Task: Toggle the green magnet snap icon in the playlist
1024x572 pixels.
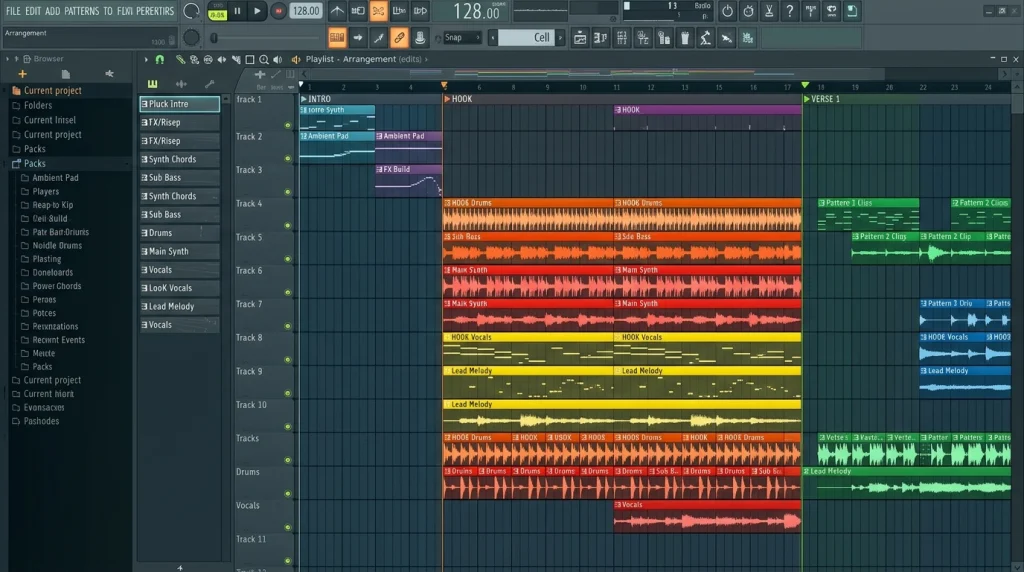Action: pyautogui.click(x=160, y=59)
